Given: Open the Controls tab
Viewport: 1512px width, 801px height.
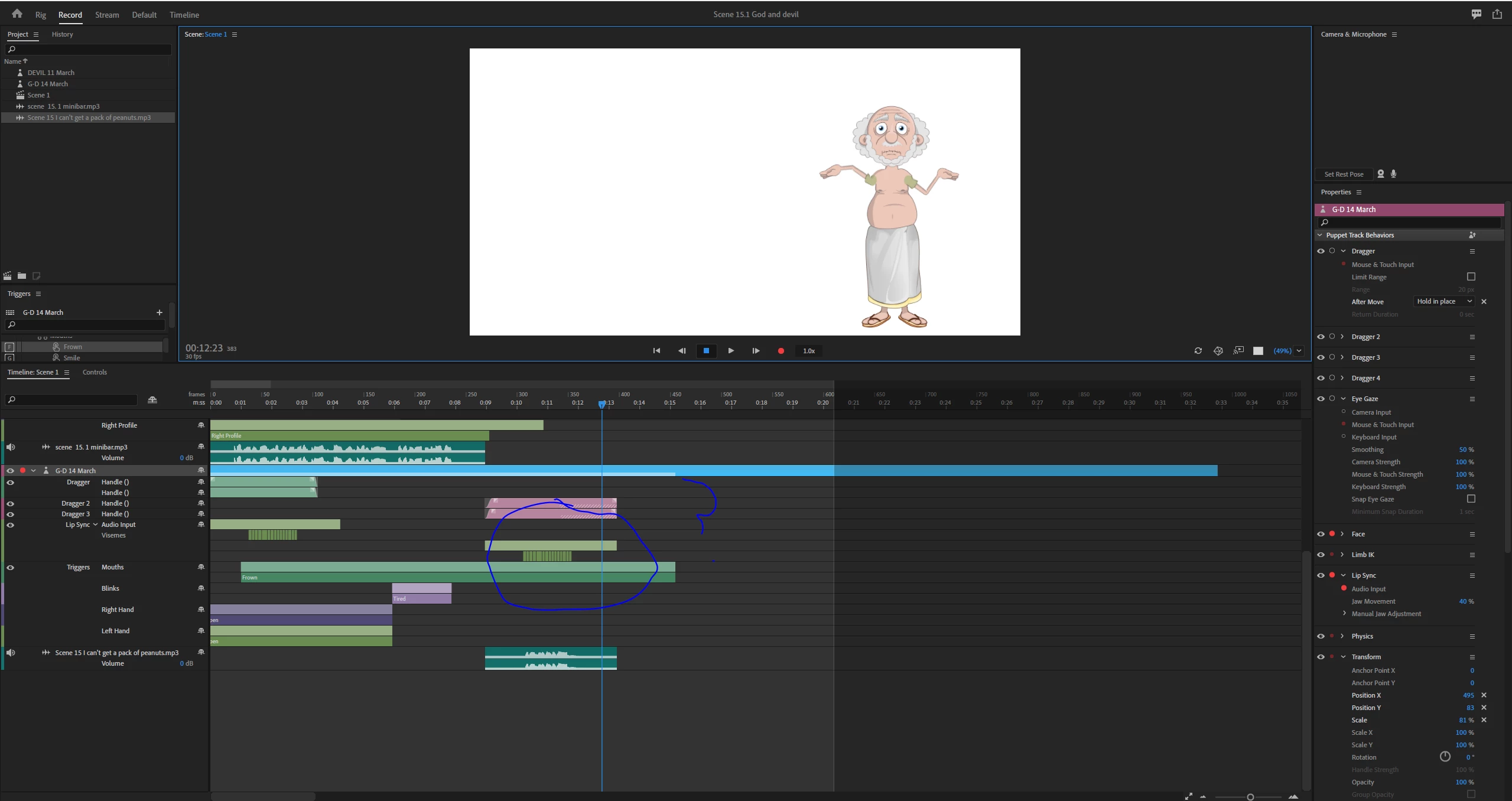Looking at the screenshot, I should tap(95, 372).
